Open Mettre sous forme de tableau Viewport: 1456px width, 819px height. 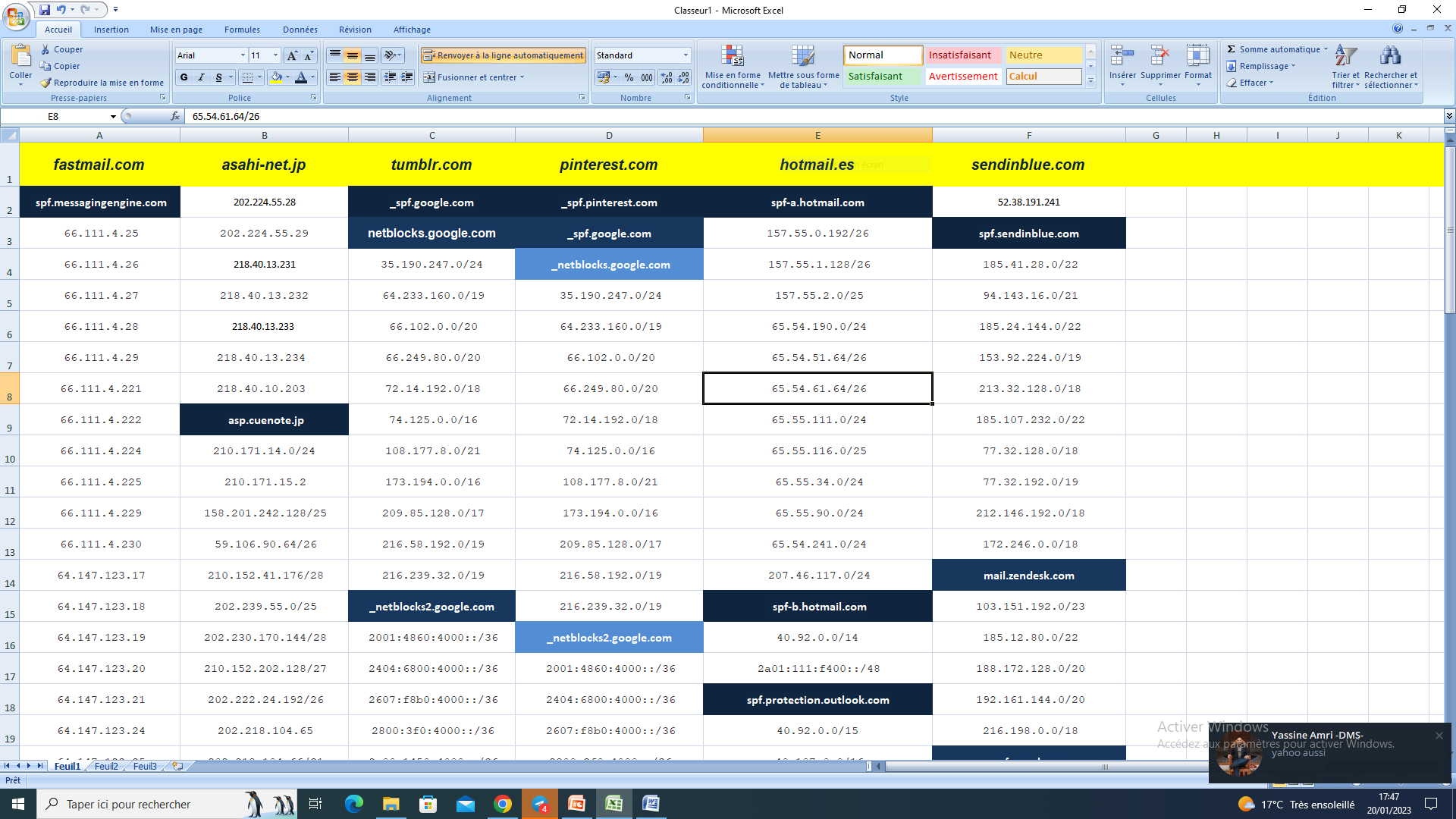click(x=803, y=67)
